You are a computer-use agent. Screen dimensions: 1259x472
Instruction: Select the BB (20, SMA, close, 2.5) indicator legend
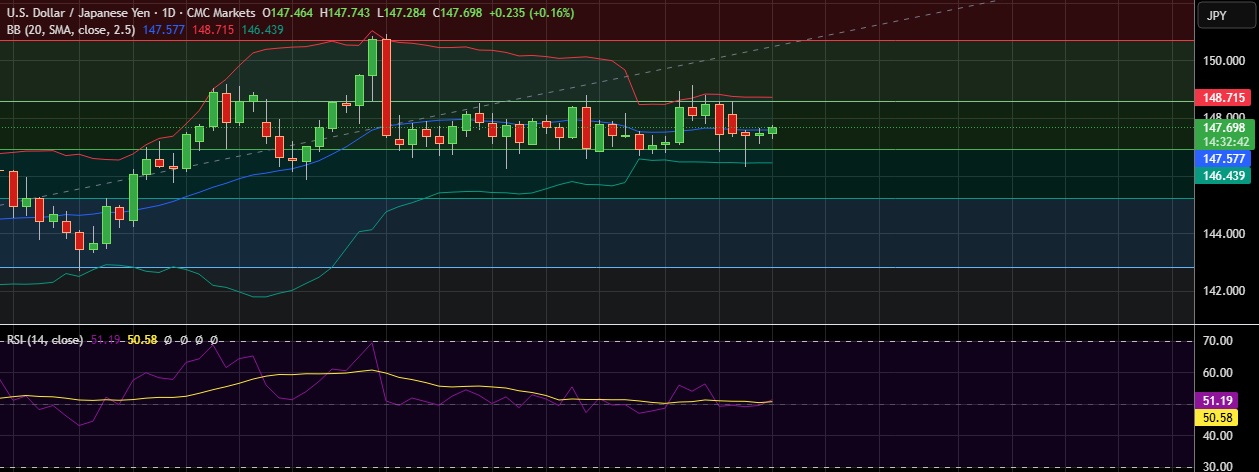click(x=69, y=31)
